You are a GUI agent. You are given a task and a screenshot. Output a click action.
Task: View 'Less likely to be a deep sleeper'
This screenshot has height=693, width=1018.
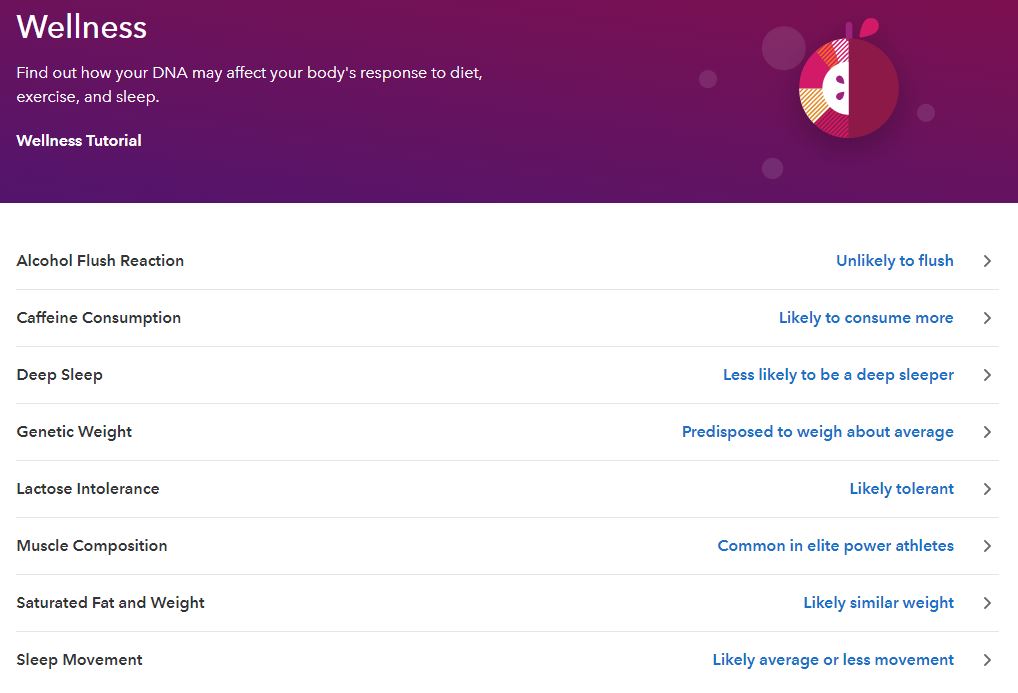[838, 375]
